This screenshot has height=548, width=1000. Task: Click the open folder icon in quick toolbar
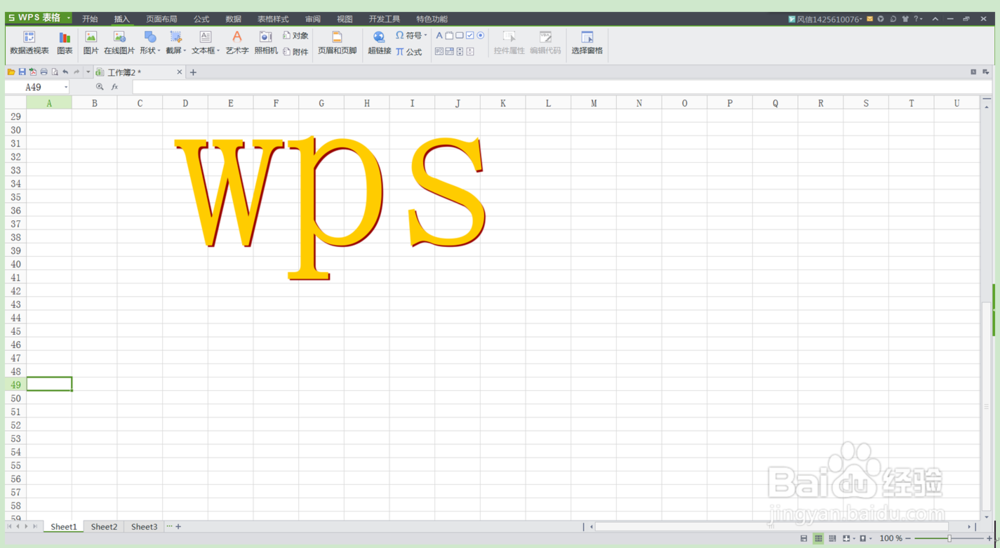pos(11,72)
